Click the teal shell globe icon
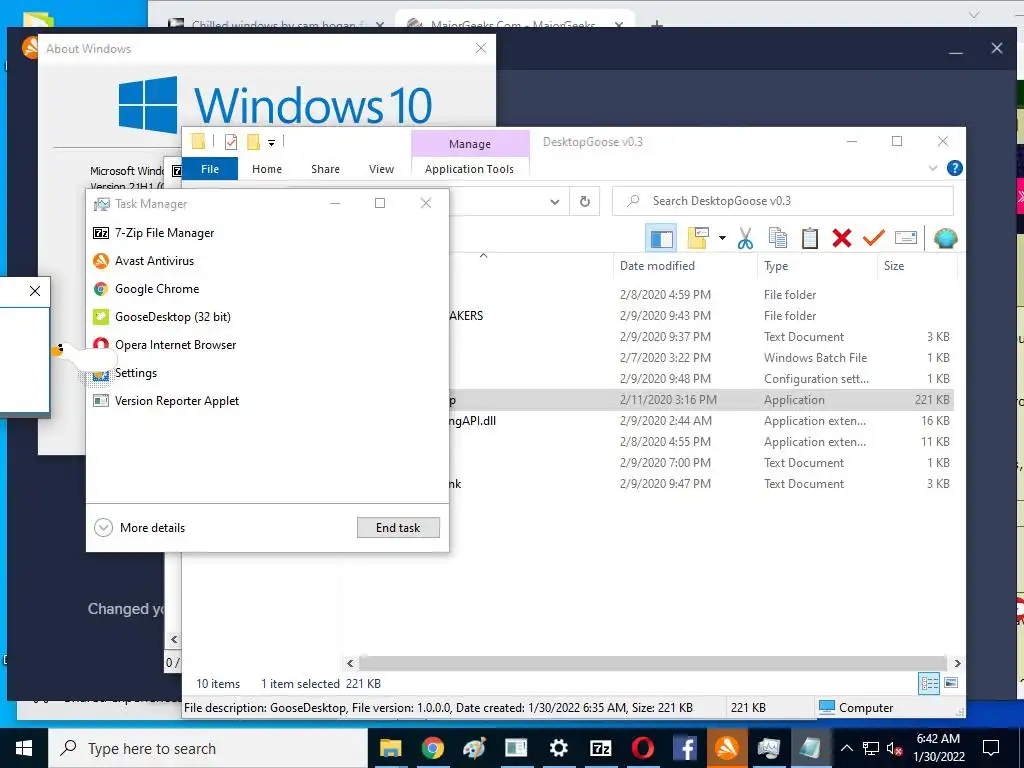Screen dimensions: 1024x768 [945, 238]
